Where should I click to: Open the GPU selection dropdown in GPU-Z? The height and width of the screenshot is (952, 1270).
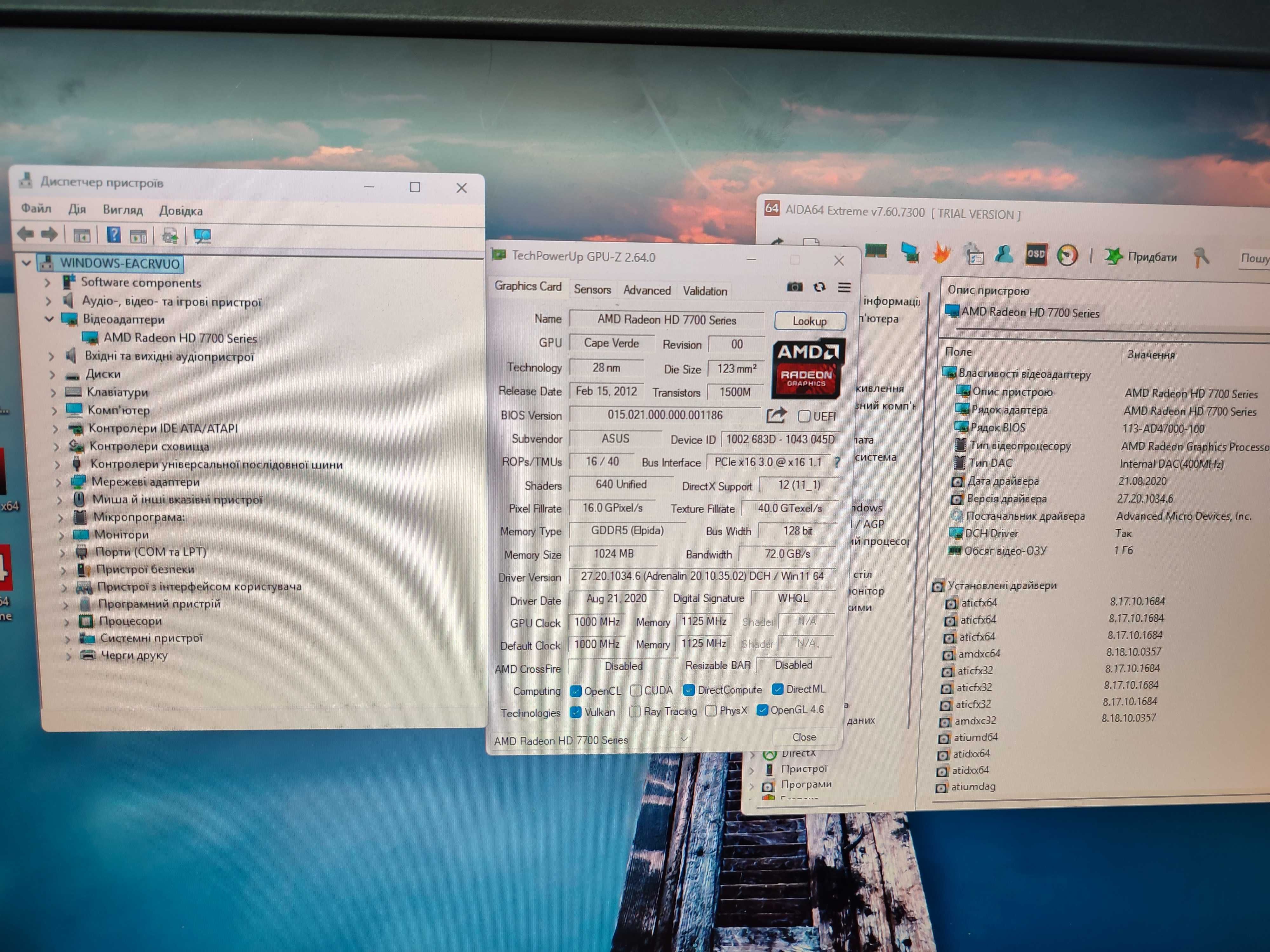click(x=592, y=740)
